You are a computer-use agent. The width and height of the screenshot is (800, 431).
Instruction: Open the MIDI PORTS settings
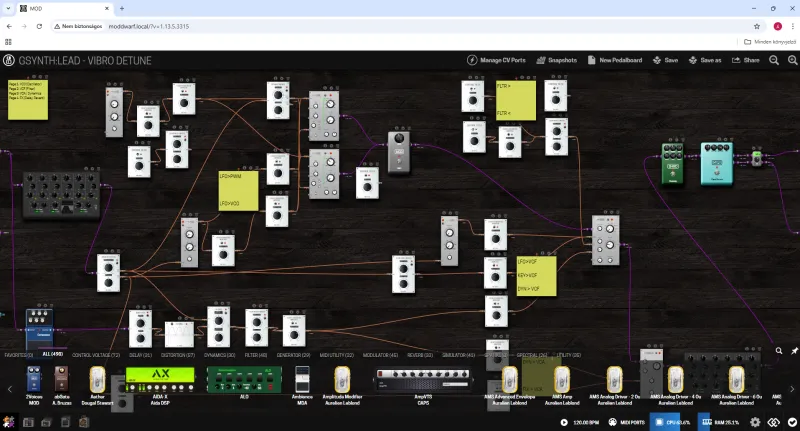click(627, 422)
